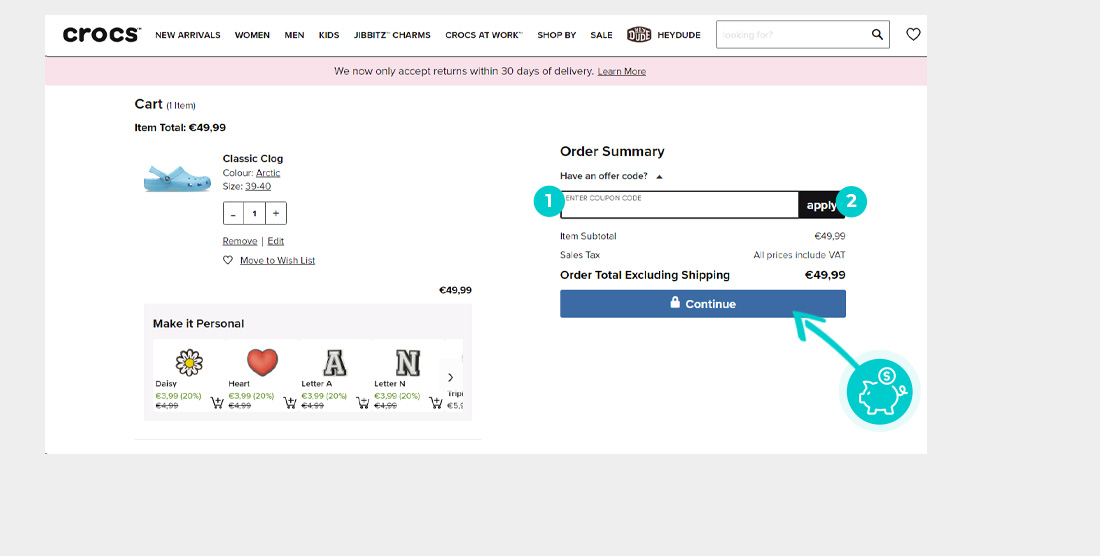Screen dimensions: 1100x556
Task: Apply the coupon code
Action: (821, 205)
